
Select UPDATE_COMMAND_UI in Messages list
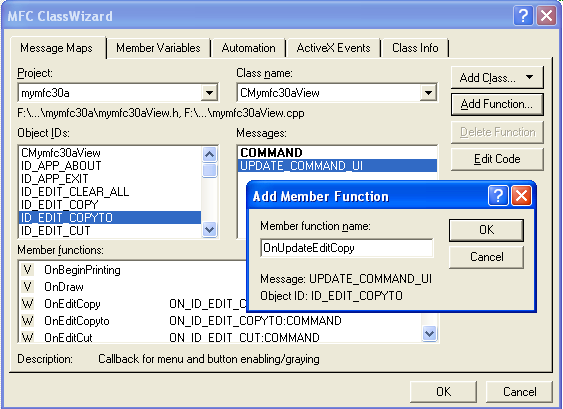tap(338, 166)
